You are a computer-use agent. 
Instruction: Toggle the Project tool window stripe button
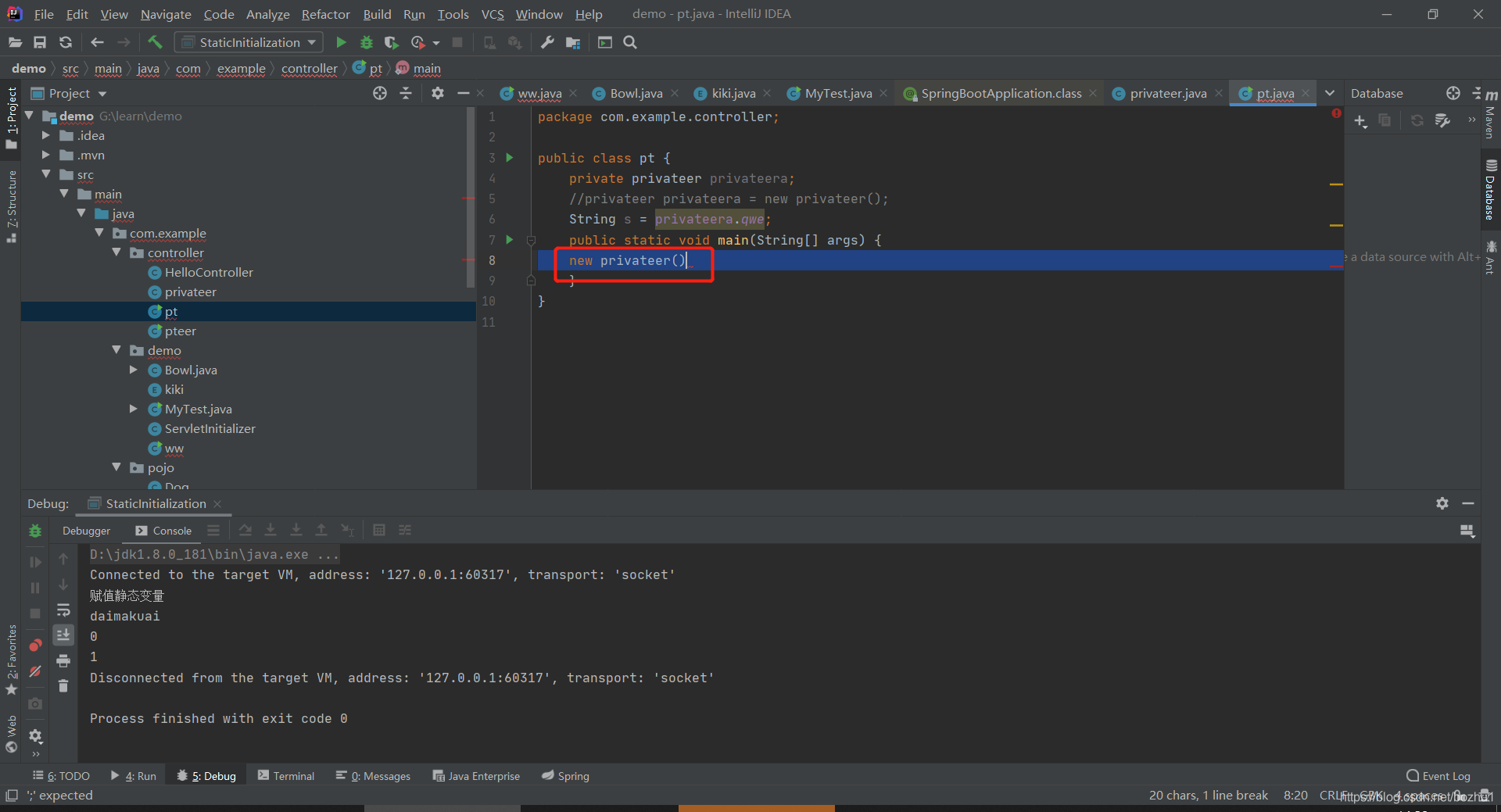pyautogui.click(x=11, y=118)
